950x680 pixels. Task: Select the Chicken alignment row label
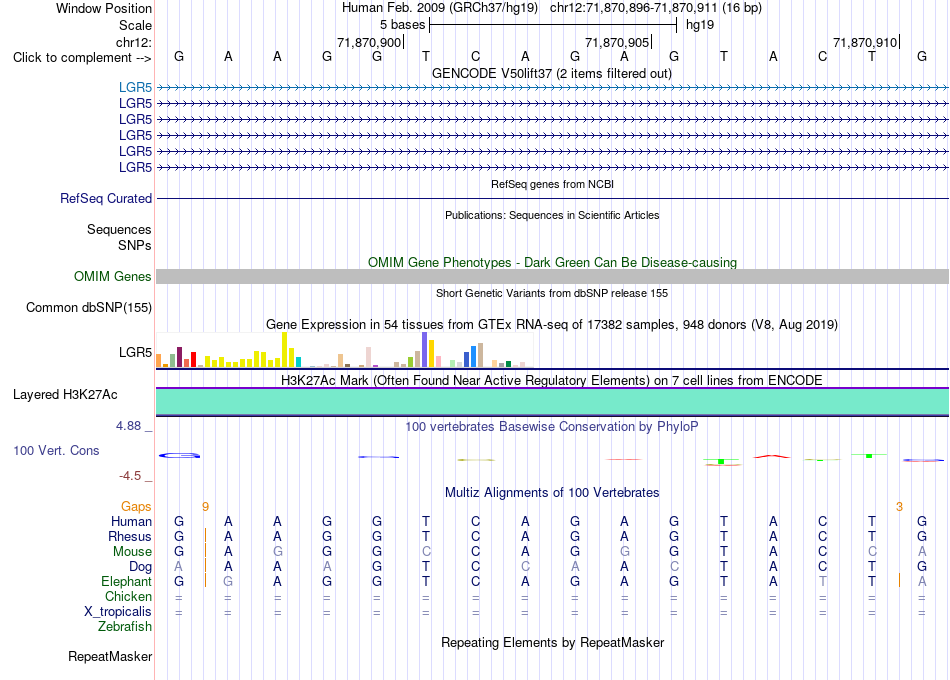pos(128,596)
